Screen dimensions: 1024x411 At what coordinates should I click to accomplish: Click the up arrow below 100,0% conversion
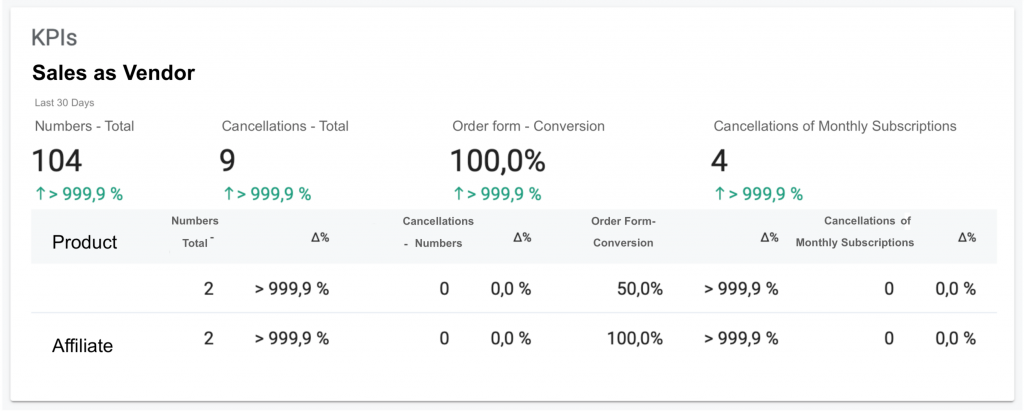[459, 194]
